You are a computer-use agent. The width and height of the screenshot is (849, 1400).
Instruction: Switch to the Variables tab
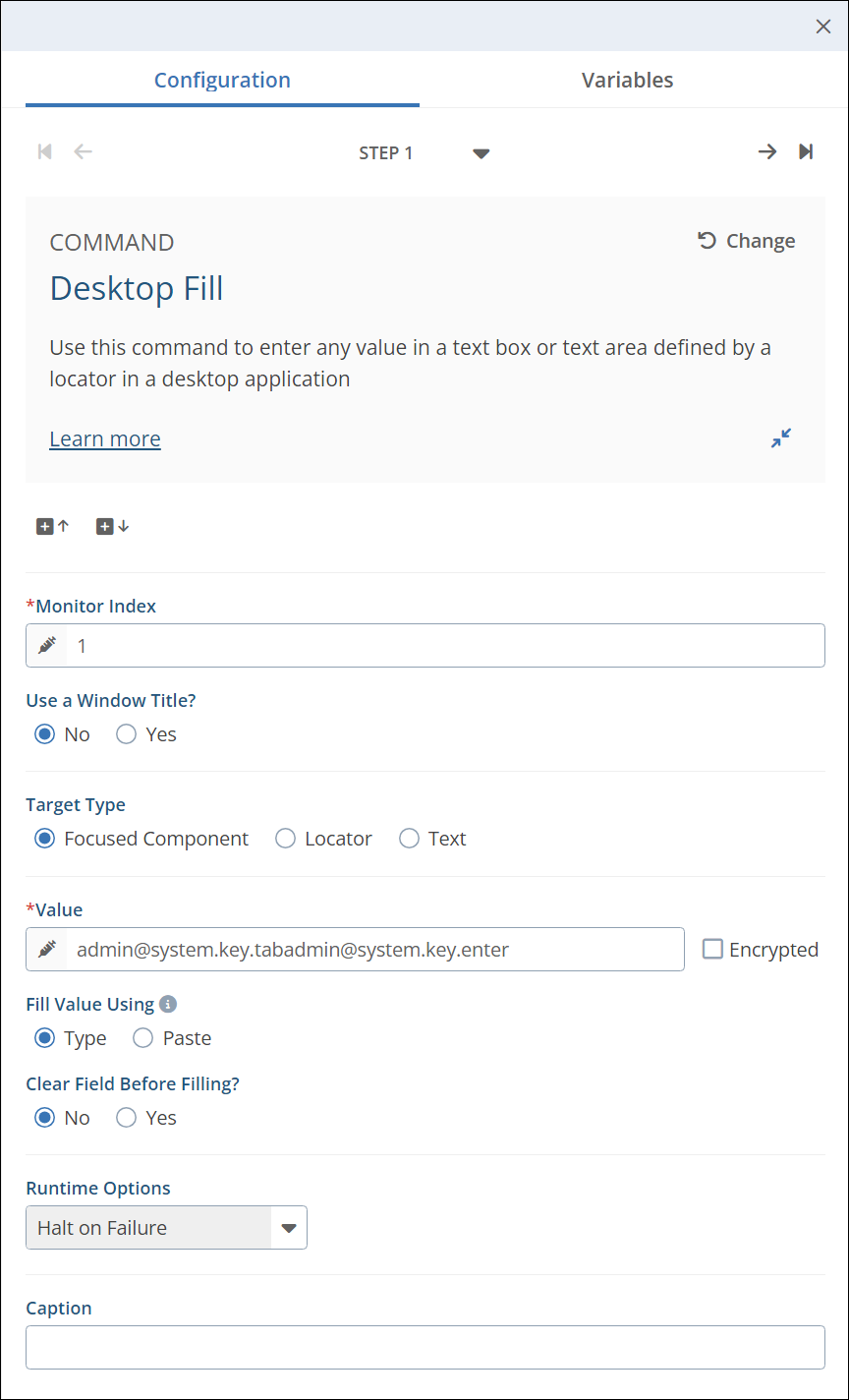point(627,81)
